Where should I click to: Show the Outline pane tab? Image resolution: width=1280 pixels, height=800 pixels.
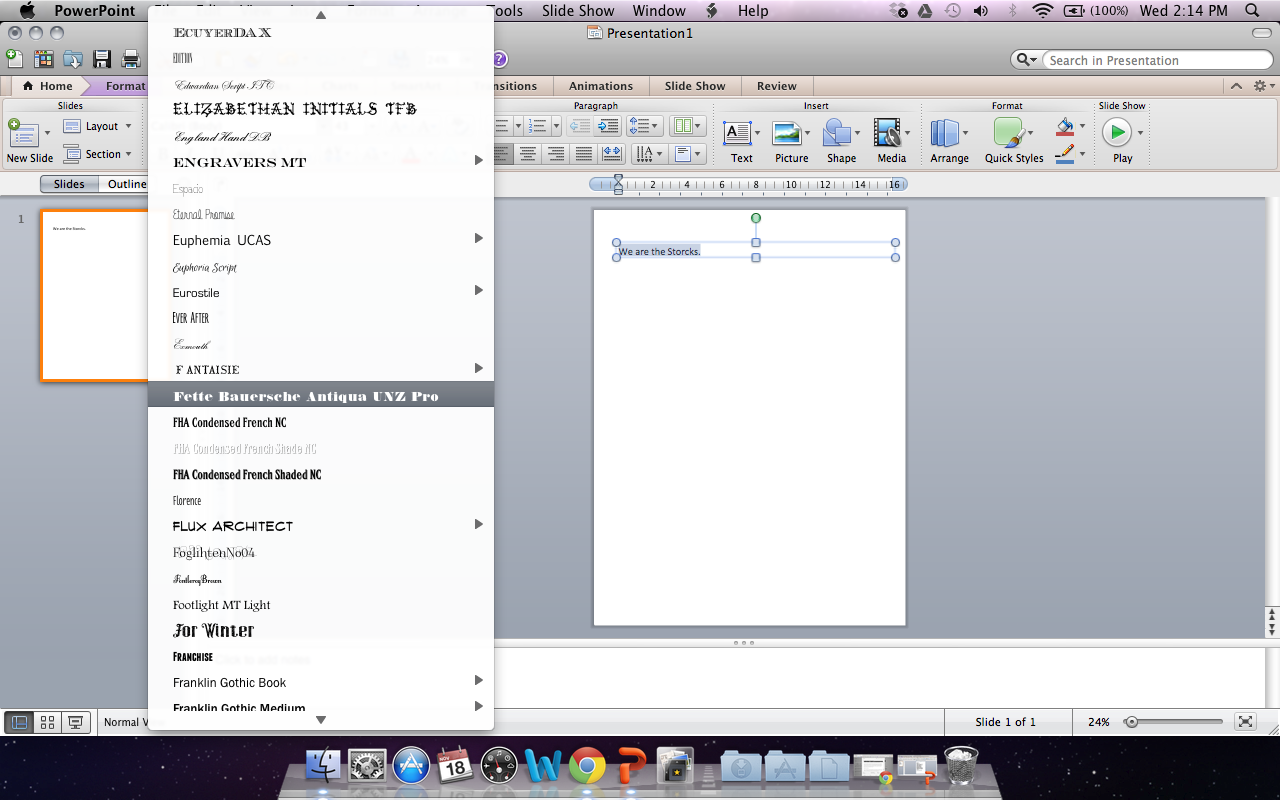click(x=127, y=184)
